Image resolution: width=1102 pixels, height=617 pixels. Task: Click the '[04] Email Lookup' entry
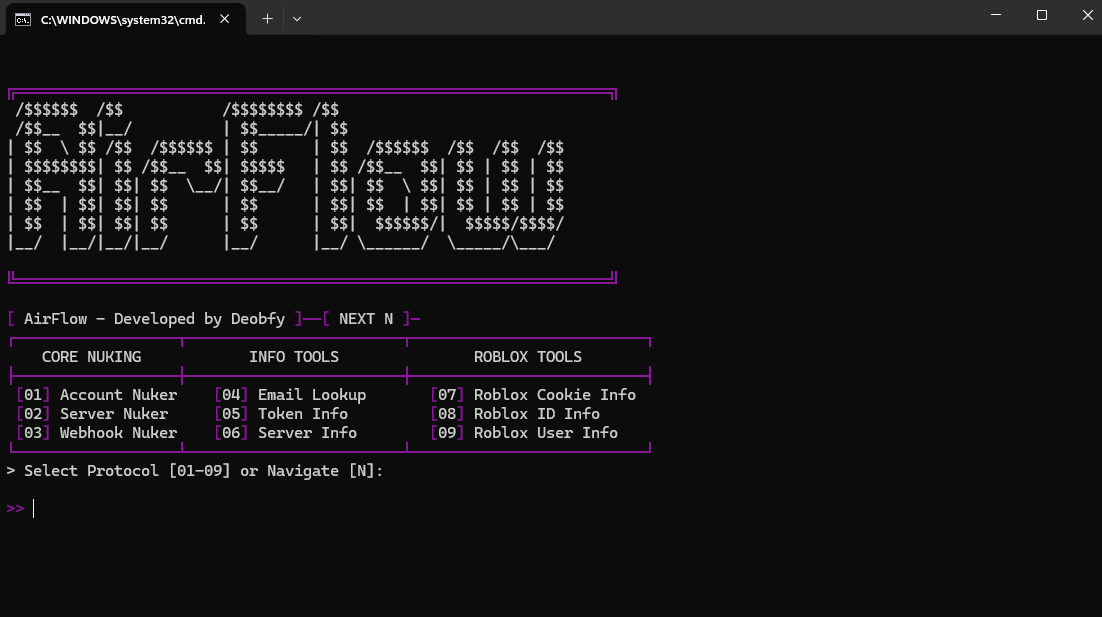[x=290, y=395]
